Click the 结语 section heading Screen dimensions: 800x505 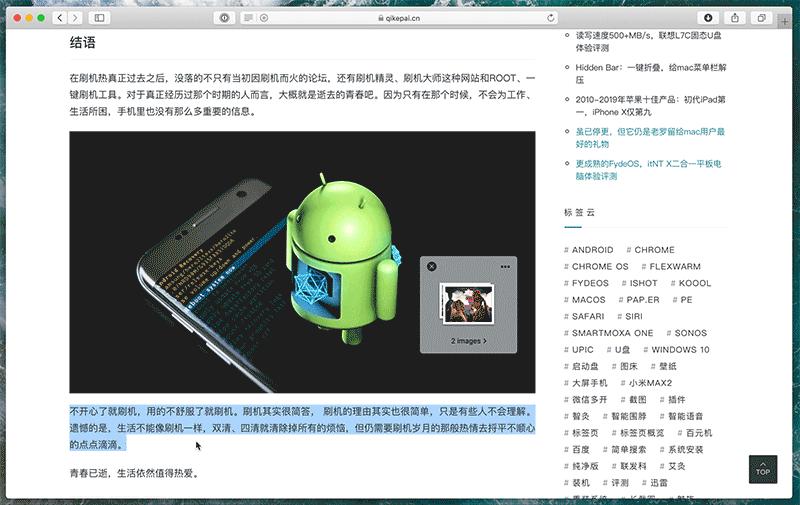[83, 42]
